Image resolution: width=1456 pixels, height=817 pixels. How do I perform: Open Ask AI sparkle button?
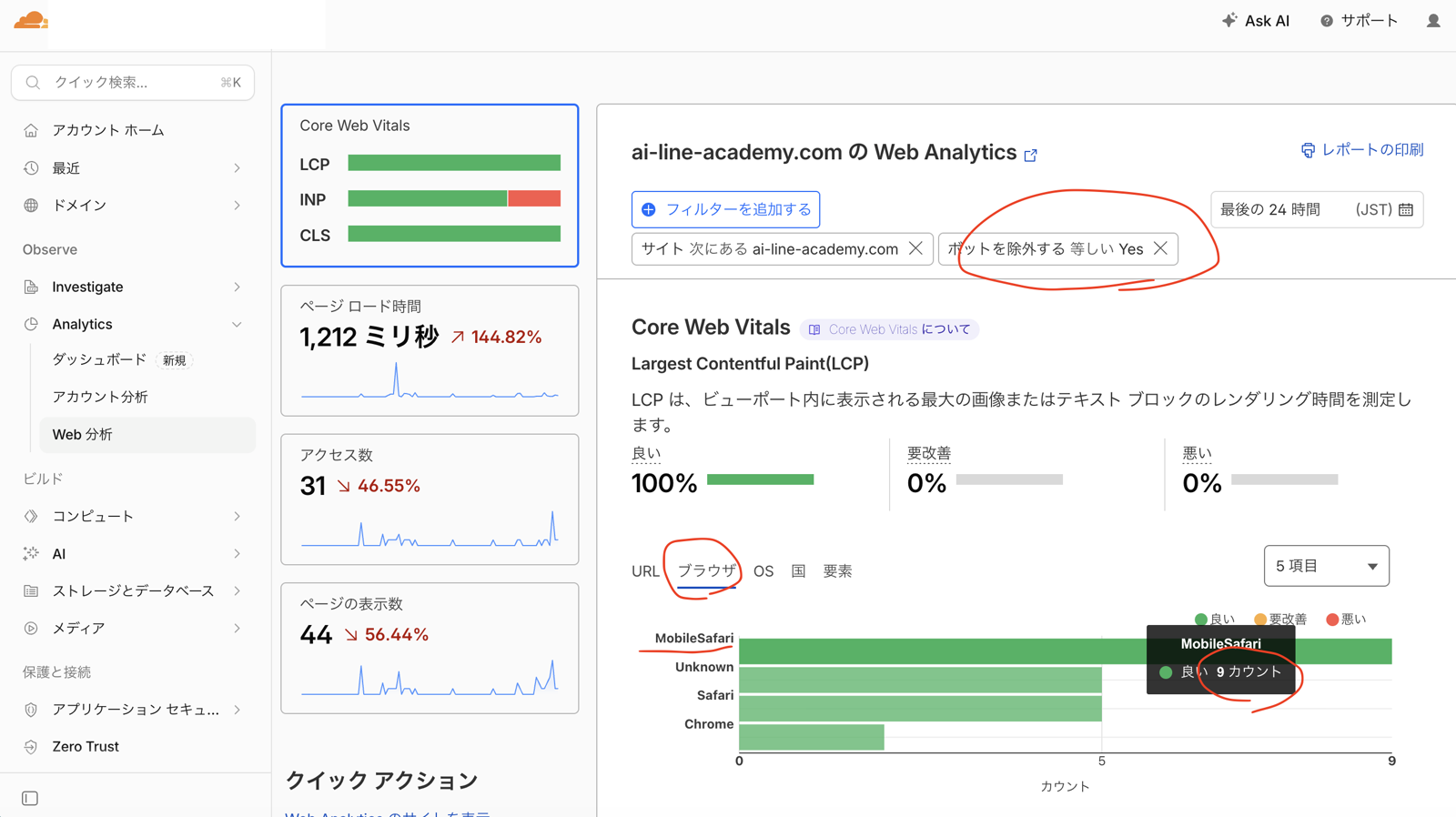[x=1256, y=20]
